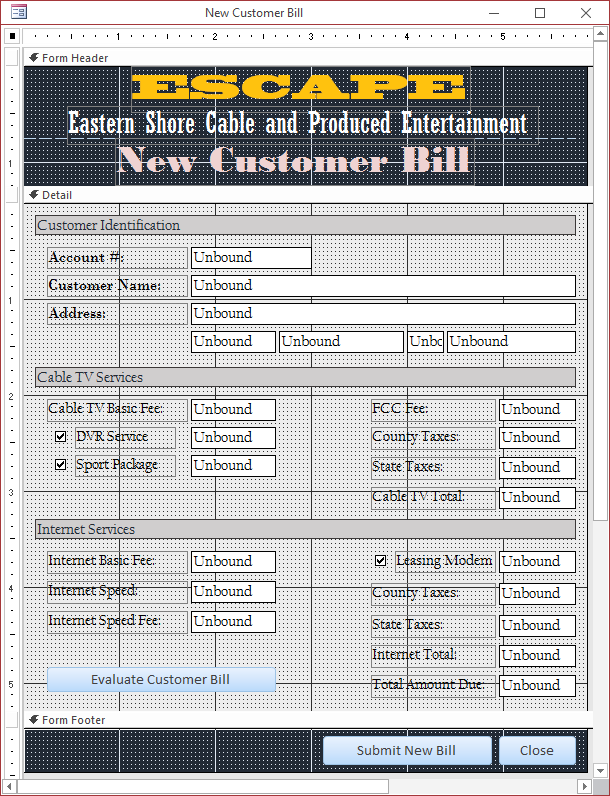Minimize the New Customer Bill window
The width and height of the screenshot is (610, 796).
pos(494,13)
